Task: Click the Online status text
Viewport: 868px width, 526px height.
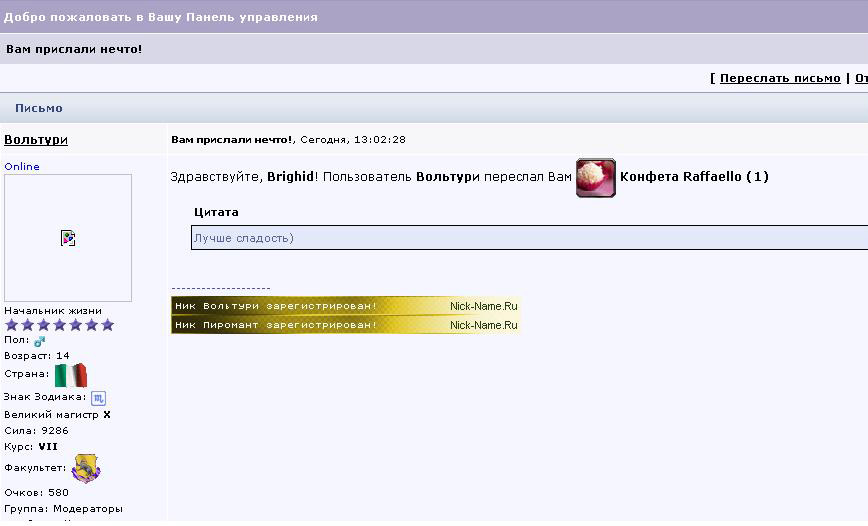Action: 22,167
